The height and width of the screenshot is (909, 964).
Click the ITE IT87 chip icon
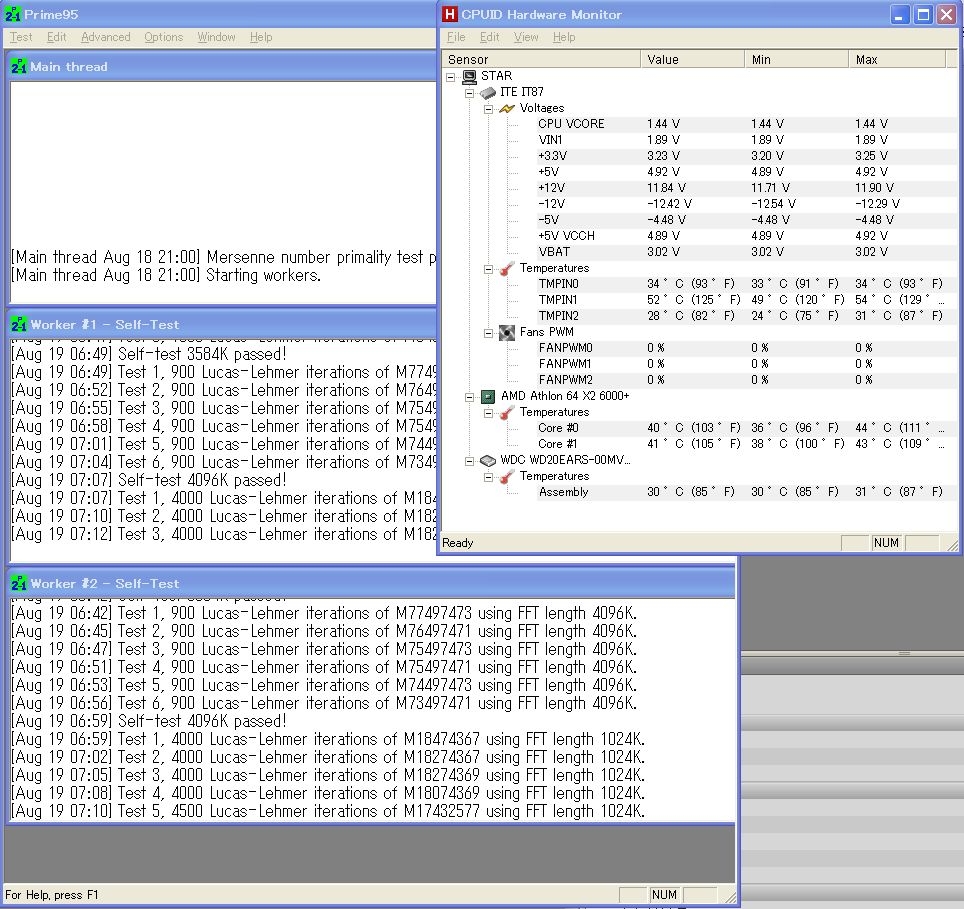(488, 92)
